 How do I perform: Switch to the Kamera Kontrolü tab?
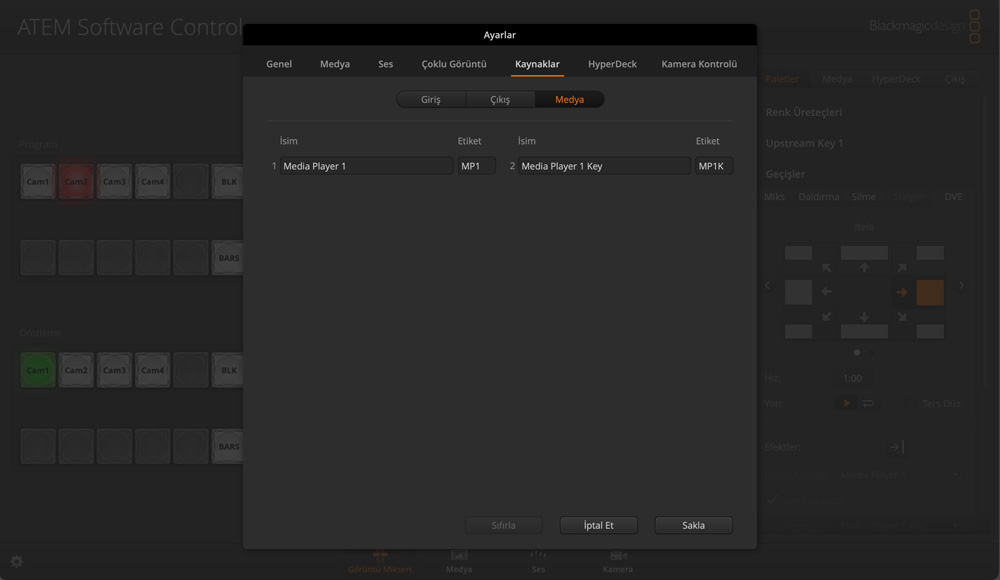coord(699,64)
